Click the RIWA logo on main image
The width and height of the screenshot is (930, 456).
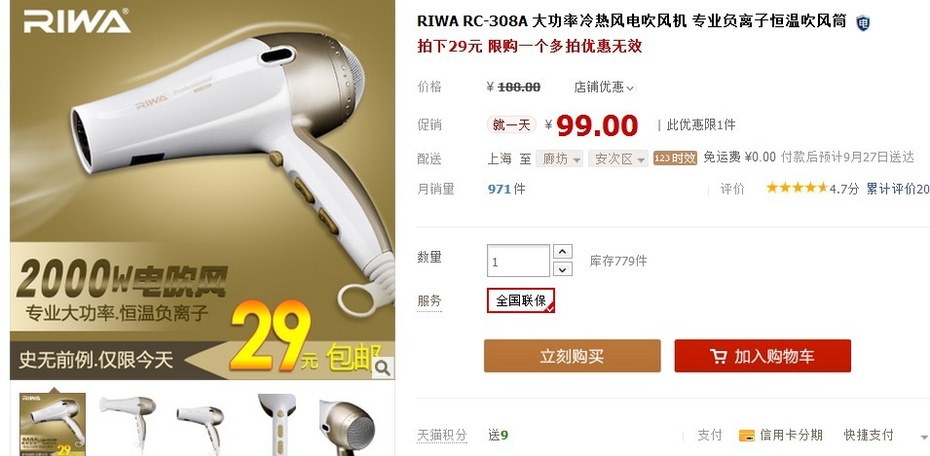[x=76, y=21]
